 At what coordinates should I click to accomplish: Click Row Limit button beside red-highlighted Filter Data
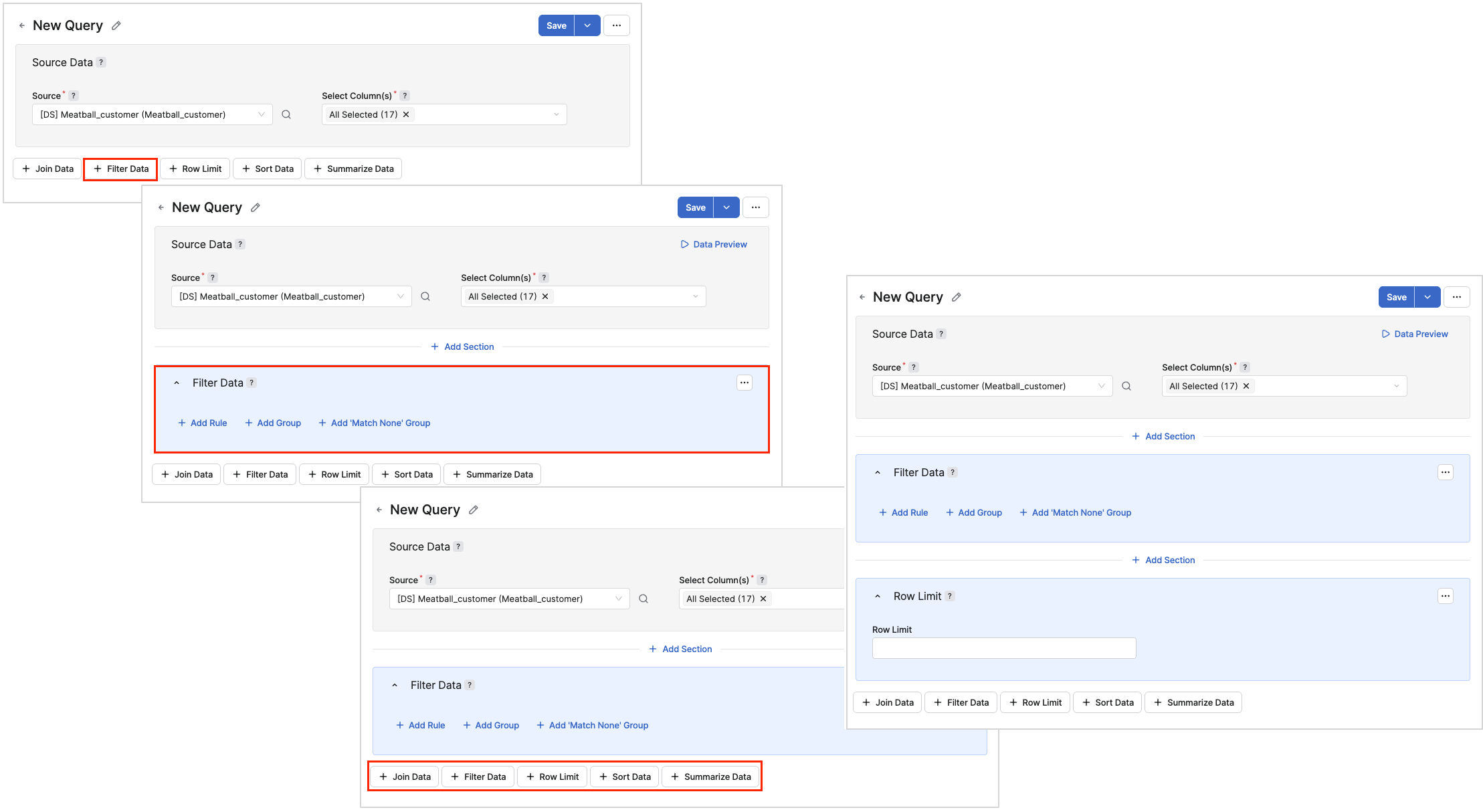click(x=195, y=169)
